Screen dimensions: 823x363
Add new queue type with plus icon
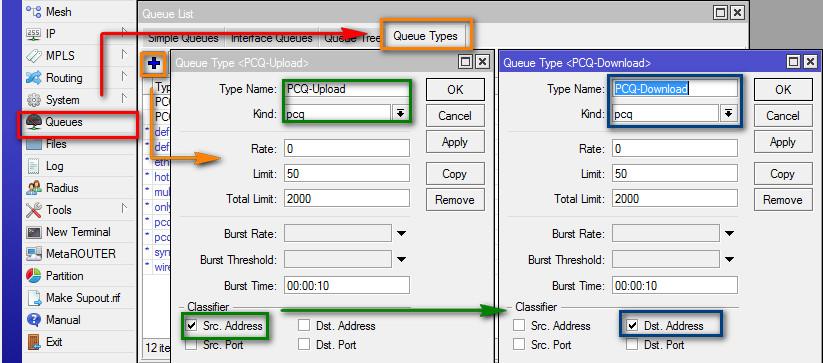pos(154,64)
